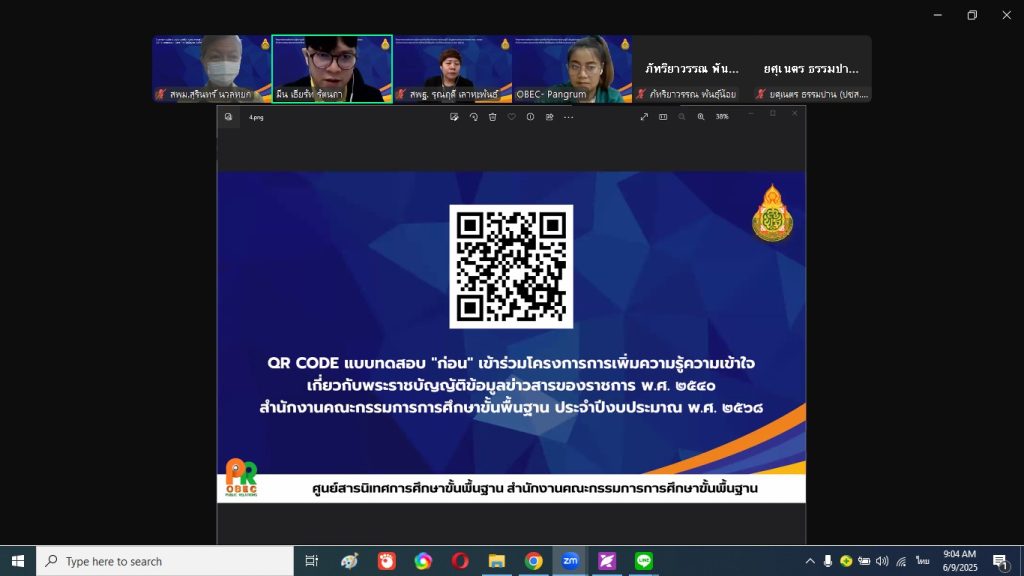1024x576 pixels.
Task: Open the LINE app from the taskbar
Action: [x=644, y=561]
